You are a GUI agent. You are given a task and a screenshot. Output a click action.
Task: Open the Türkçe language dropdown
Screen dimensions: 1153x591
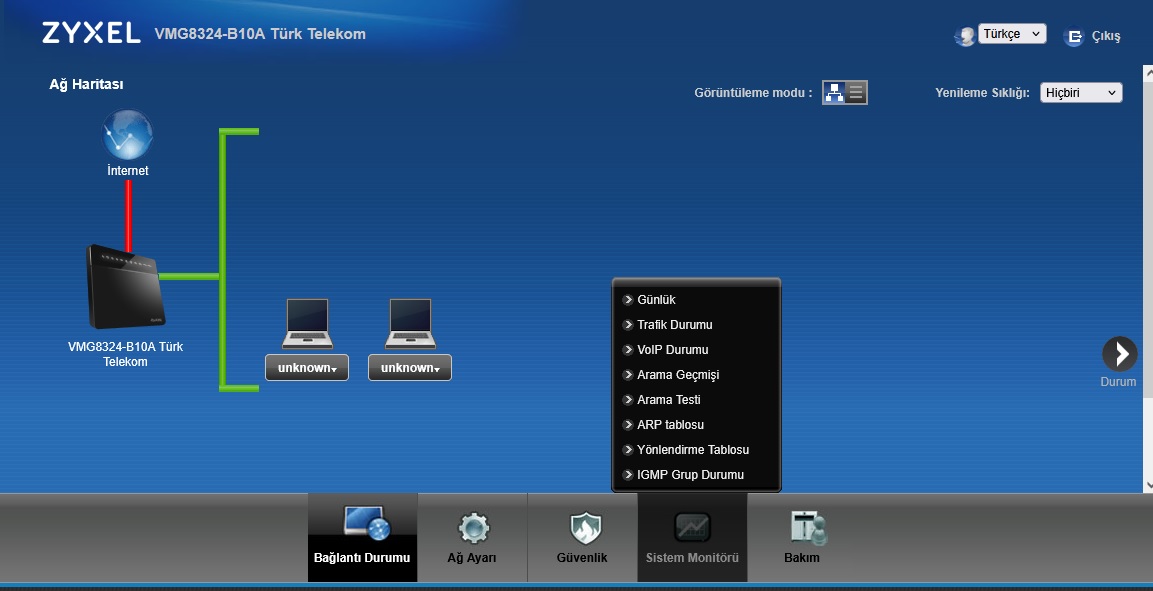pyautogui.click(x=1012, y=34)
